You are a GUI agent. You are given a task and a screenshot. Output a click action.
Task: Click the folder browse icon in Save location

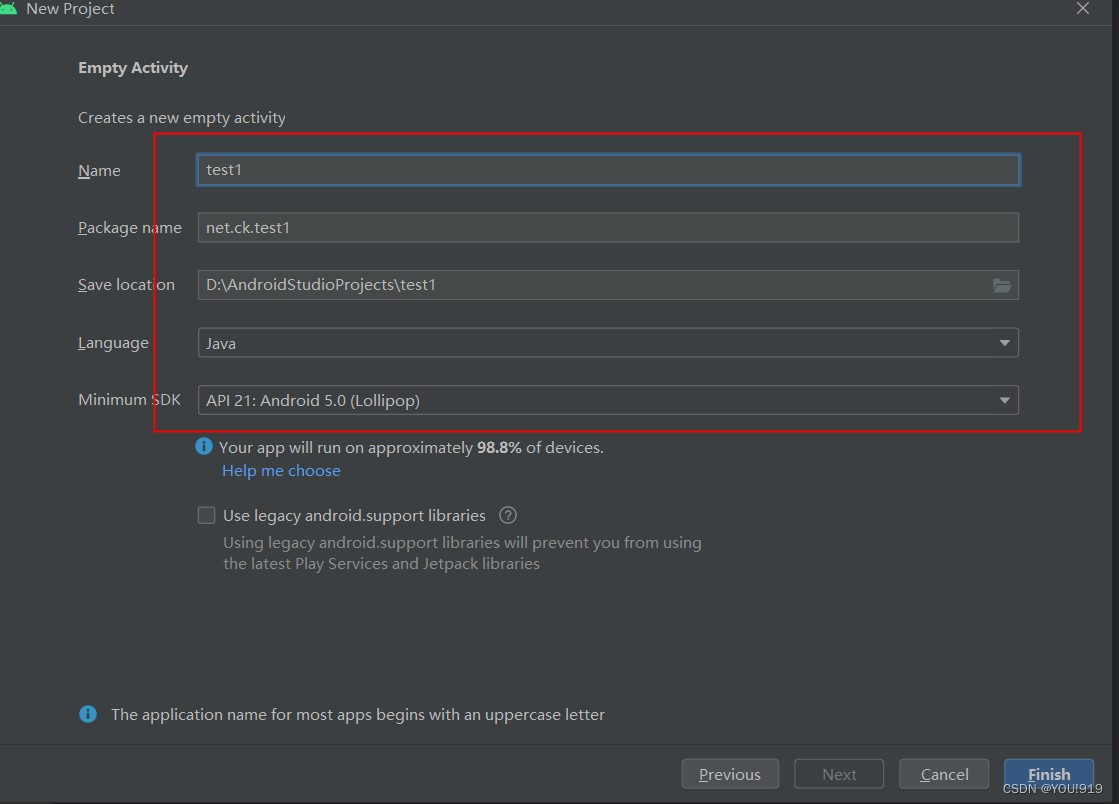pyautogui.click(x=1002, y=285)
